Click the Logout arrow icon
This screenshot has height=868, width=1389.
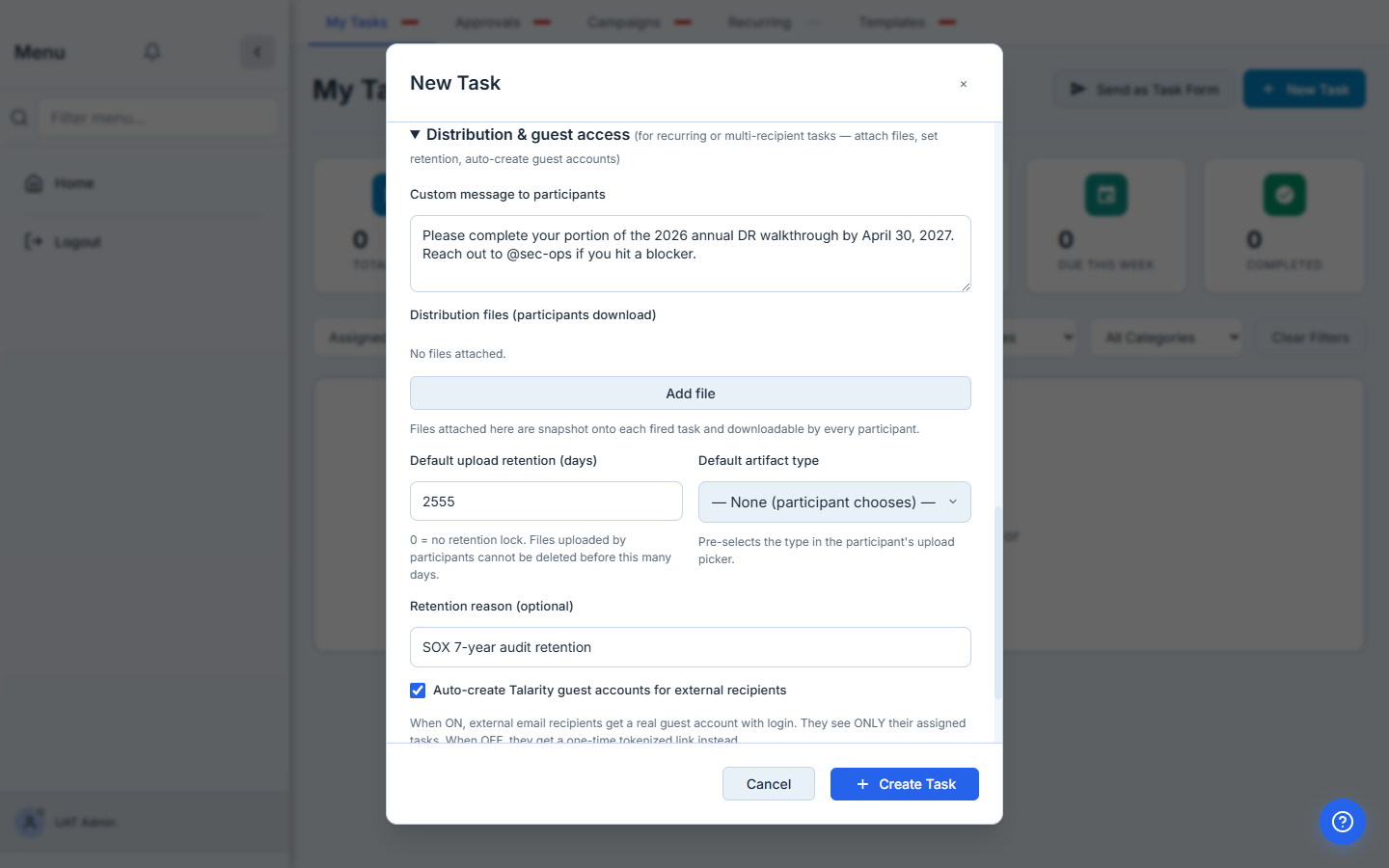click(34, 241)
